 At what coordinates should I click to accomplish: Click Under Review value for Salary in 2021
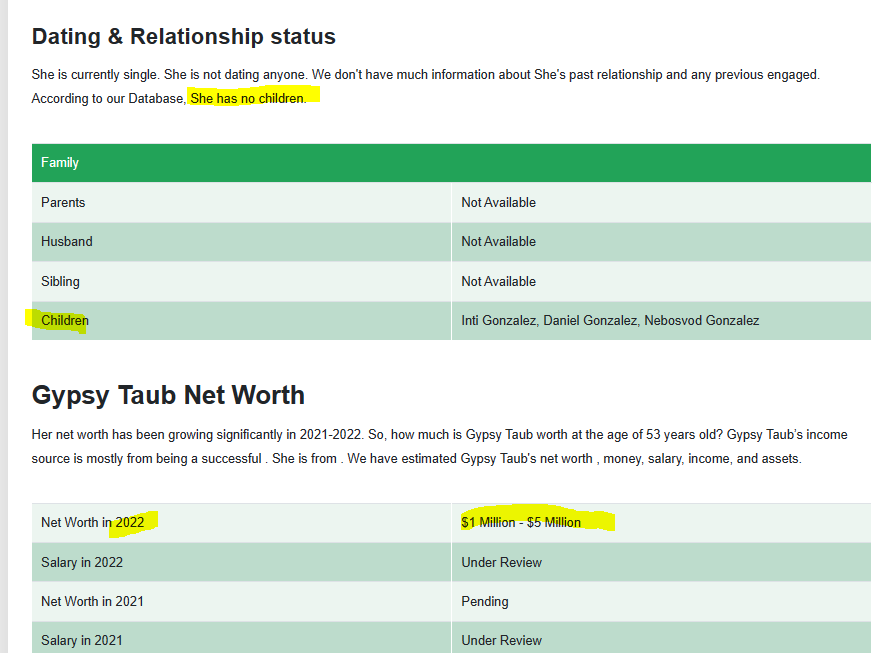click(x=502, y=640)
